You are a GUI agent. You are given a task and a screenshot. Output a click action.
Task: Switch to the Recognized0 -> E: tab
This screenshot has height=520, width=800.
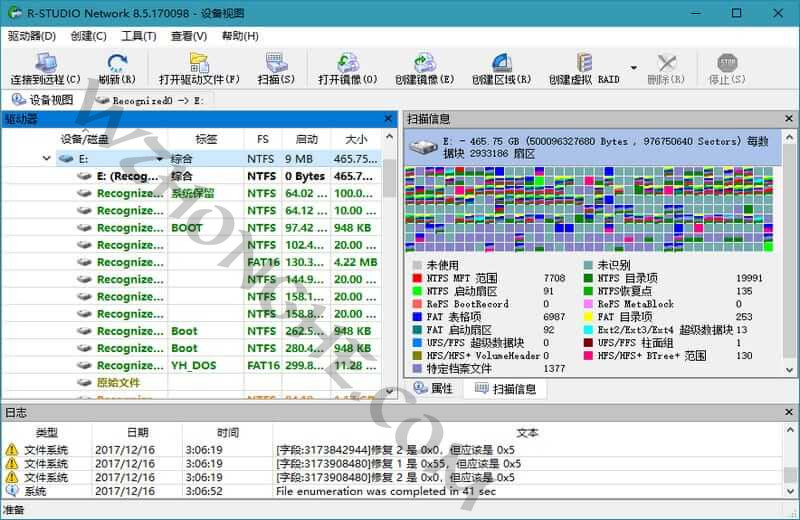[x=151, y=101]
